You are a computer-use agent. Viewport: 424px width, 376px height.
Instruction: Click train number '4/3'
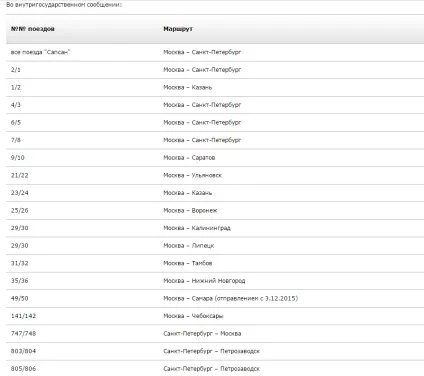pos(16,105)
